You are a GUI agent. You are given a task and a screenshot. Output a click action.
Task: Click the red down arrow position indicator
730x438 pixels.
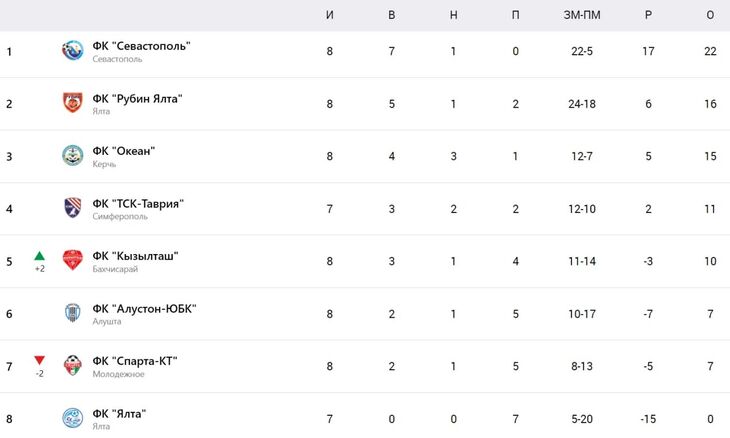(40, 360)
